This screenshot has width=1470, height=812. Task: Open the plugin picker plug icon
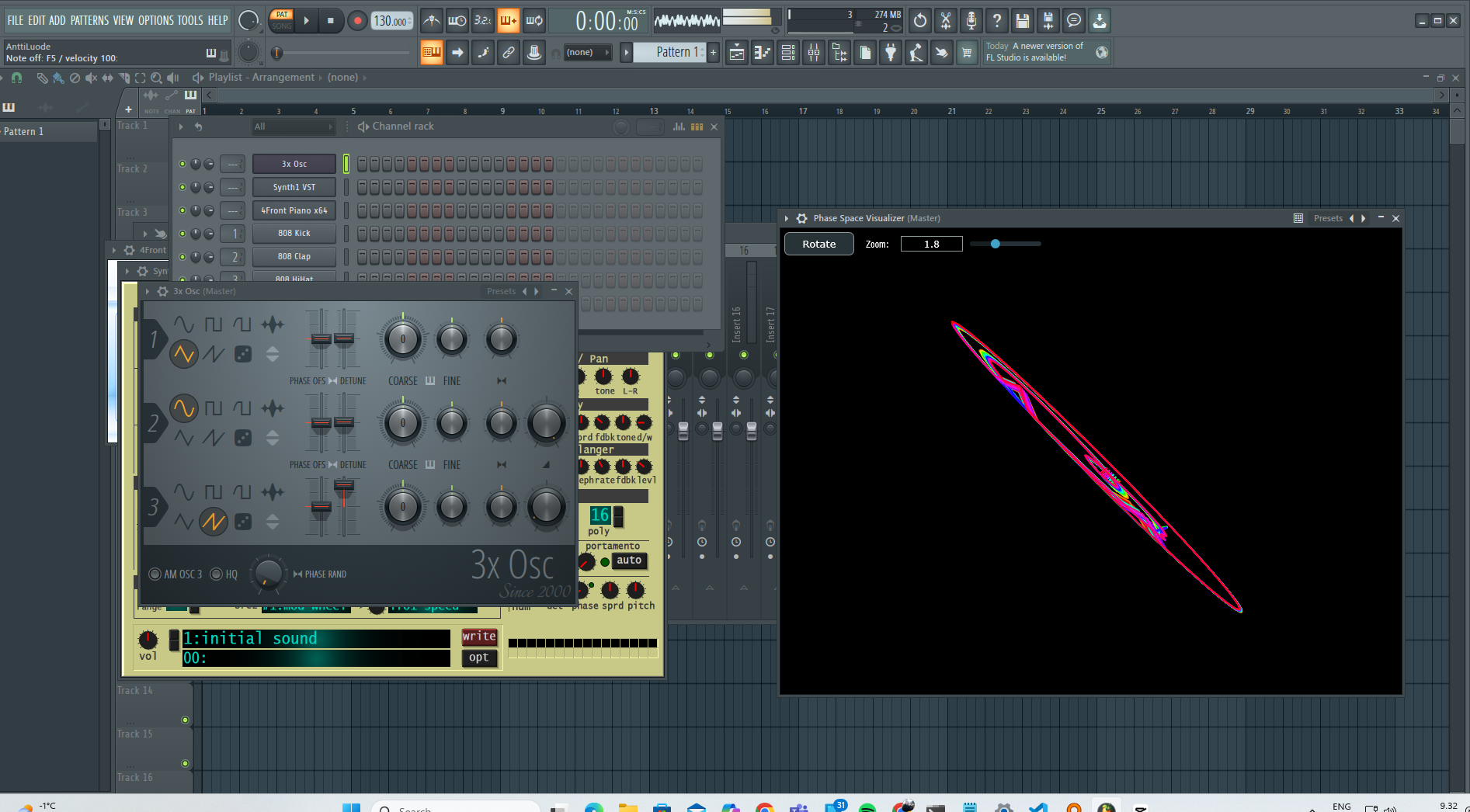pyautogui.click(x=890, y=53)
